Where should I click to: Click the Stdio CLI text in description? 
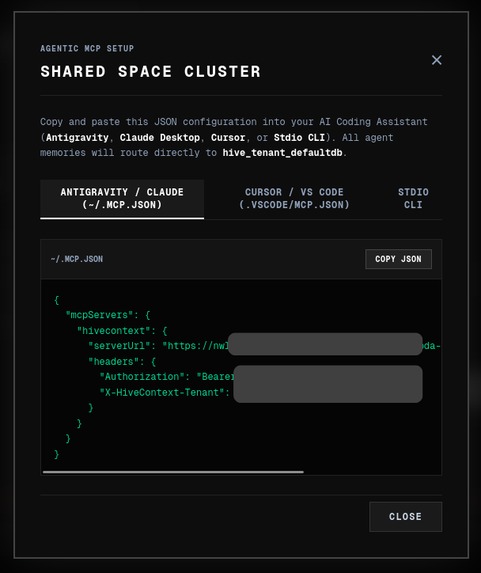pyautogui.click(x=300, y=137)
